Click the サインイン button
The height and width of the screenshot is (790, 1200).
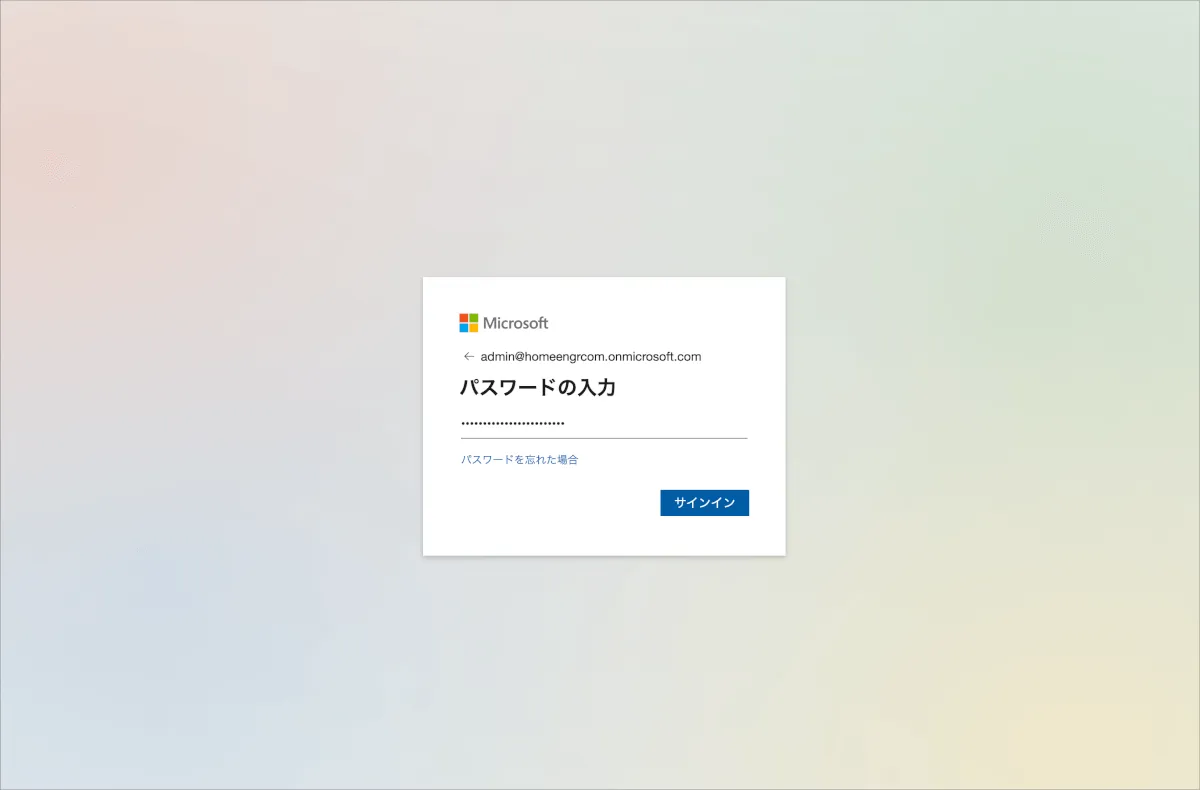pyautogui.click(x=704, y=503)
